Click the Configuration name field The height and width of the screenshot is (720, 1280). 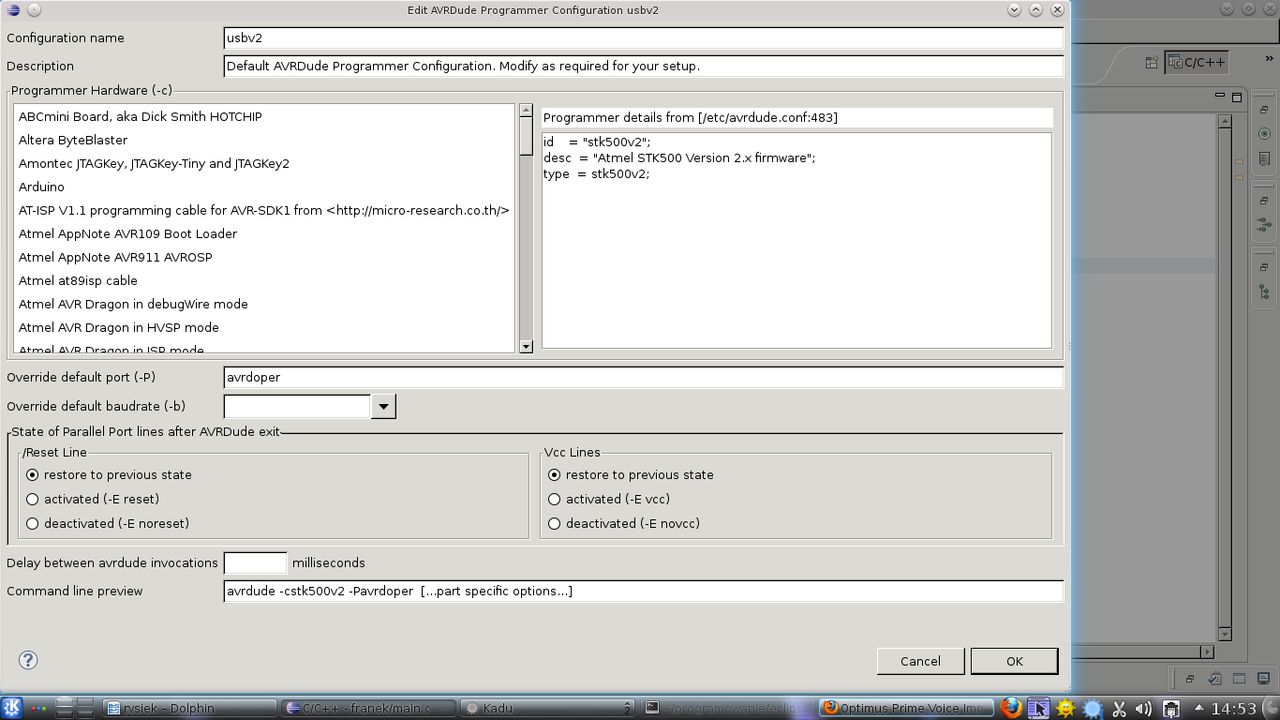click(x=643, y=38)
